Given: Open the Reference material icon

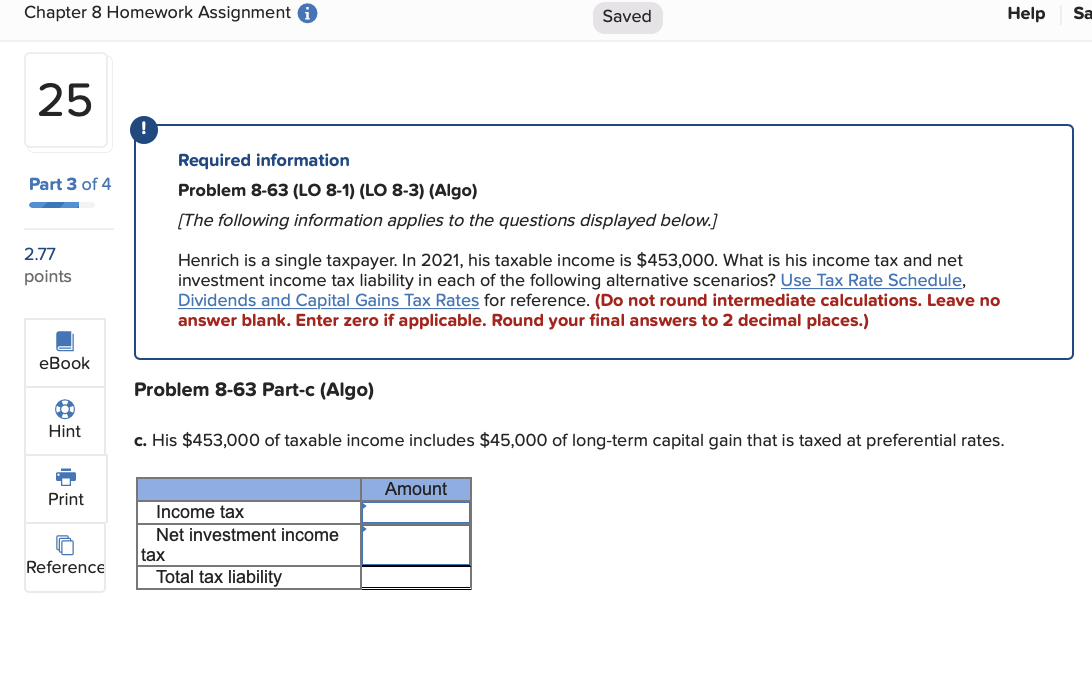Looking at the screenshot, I should click(x=64, y=556).
